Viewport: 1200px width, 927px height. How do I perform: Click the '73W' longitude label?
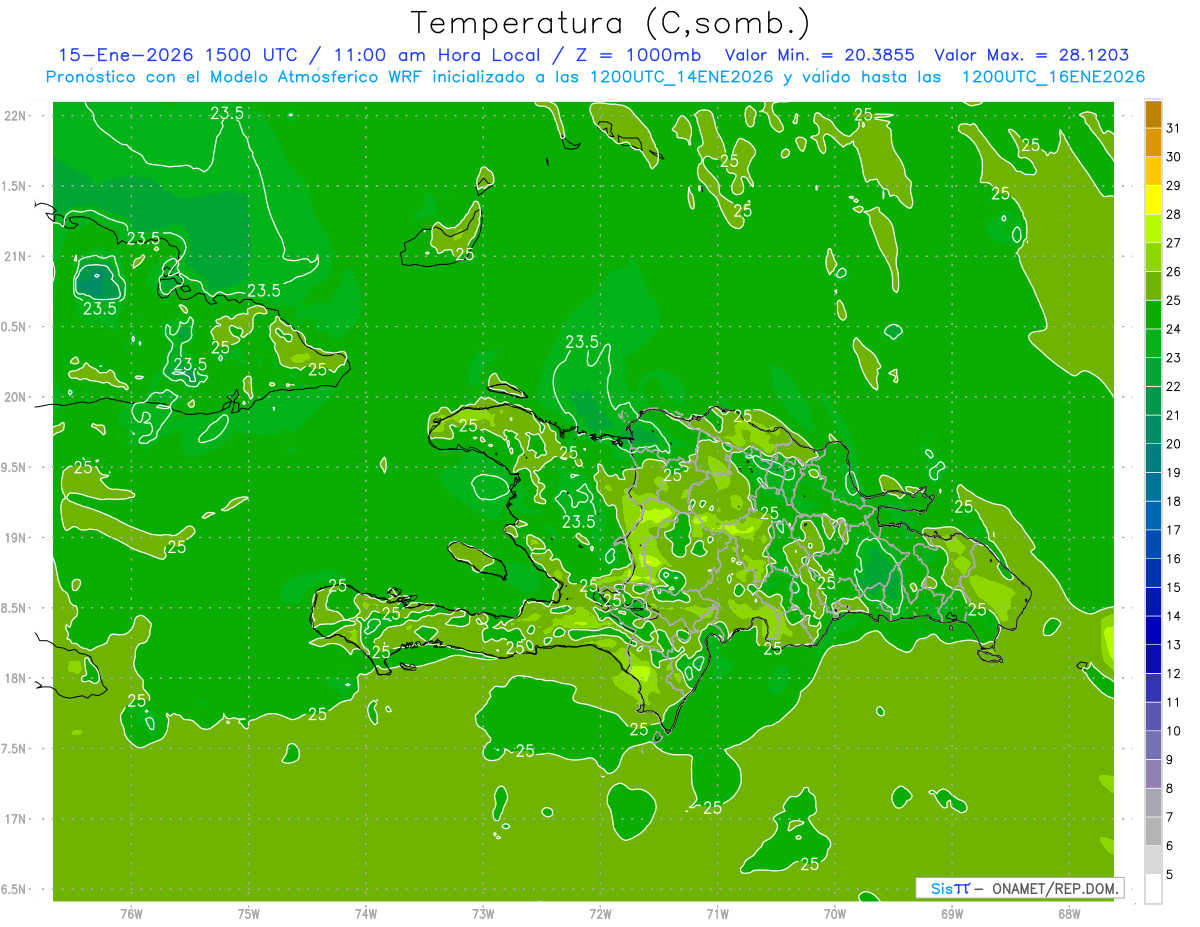click(482, 913)
